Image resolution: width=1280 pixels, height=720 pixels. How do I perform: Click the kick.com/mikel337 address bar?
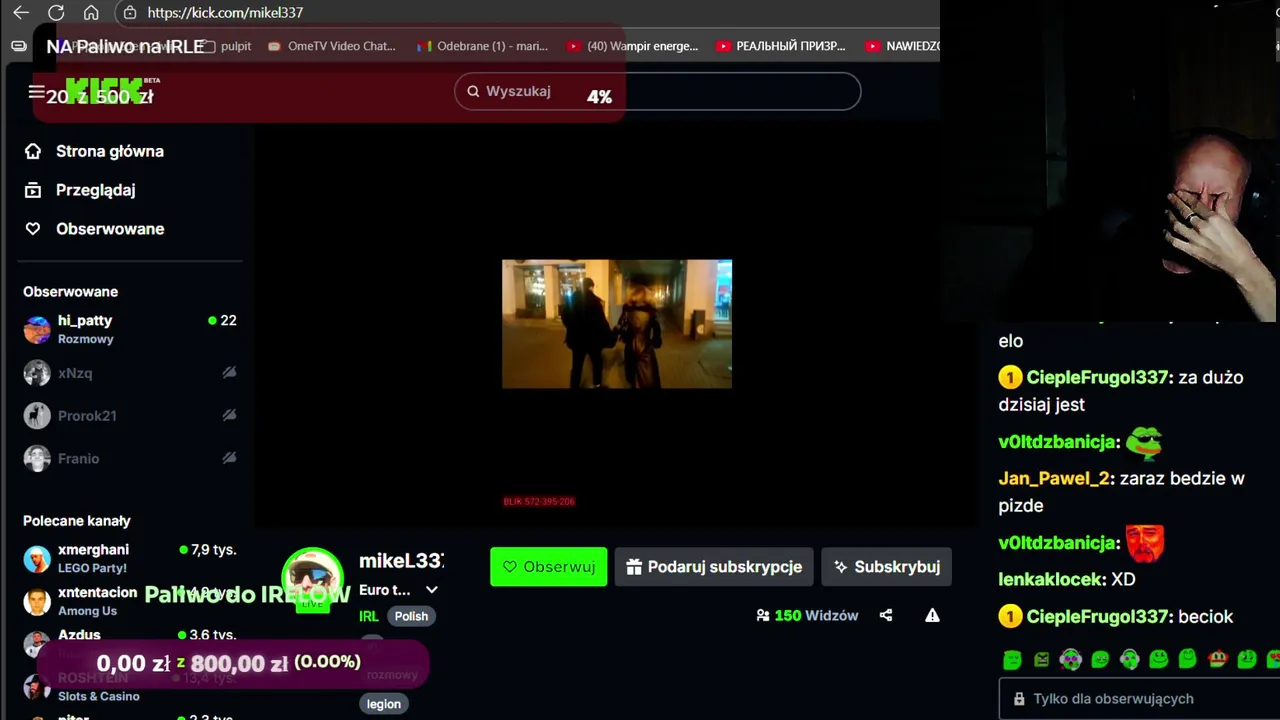coord(225,13)
